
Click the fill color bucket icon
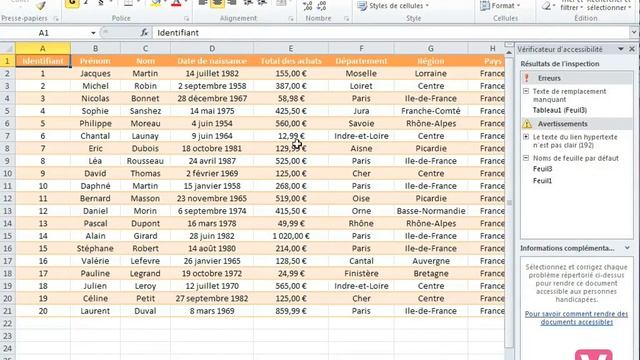[156, 3]
